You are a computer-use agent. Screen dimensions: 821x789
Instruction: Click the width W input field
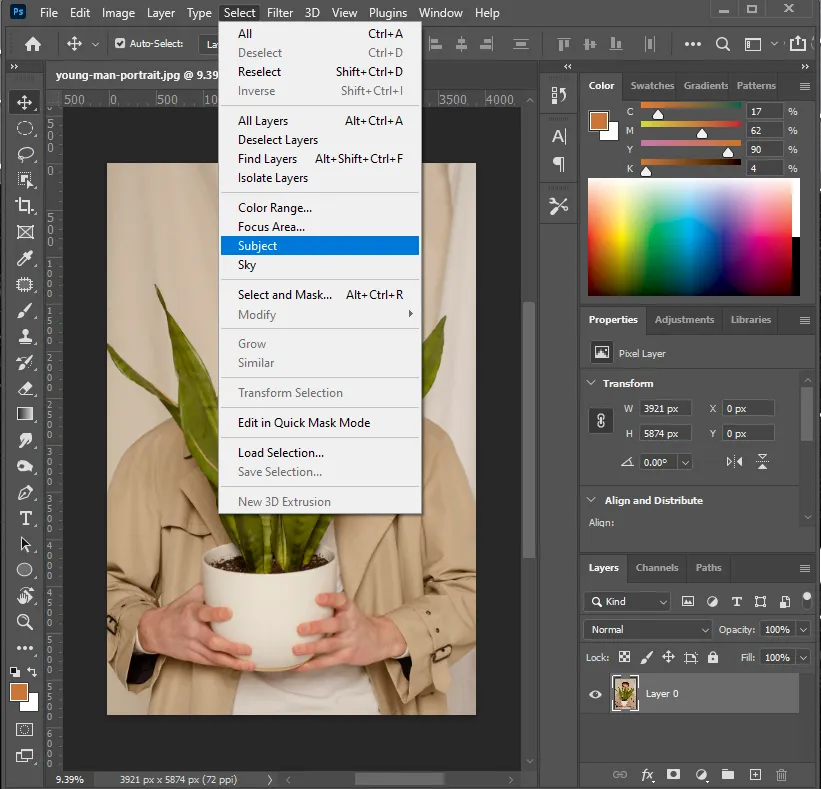[x=665, y=409]
